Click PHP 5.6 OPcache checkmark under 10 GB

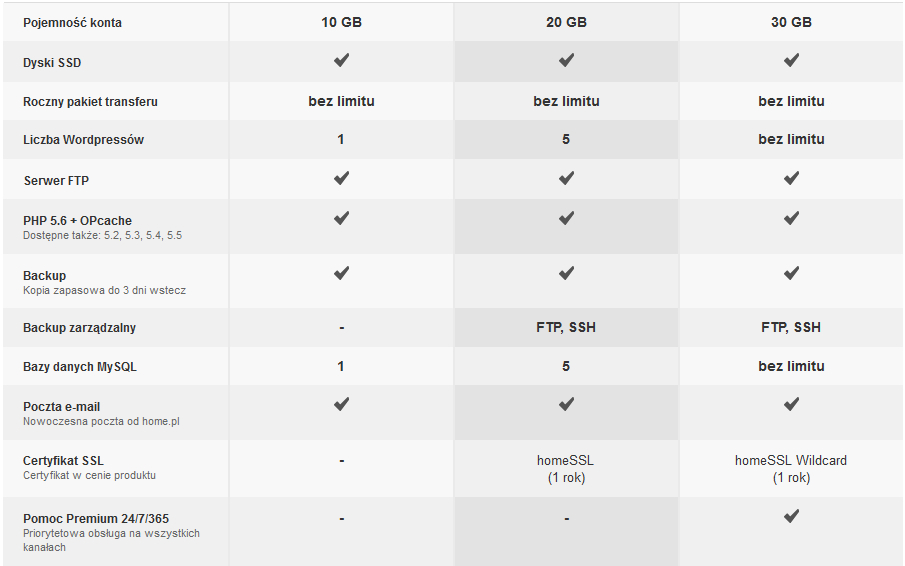pos(341,218)
